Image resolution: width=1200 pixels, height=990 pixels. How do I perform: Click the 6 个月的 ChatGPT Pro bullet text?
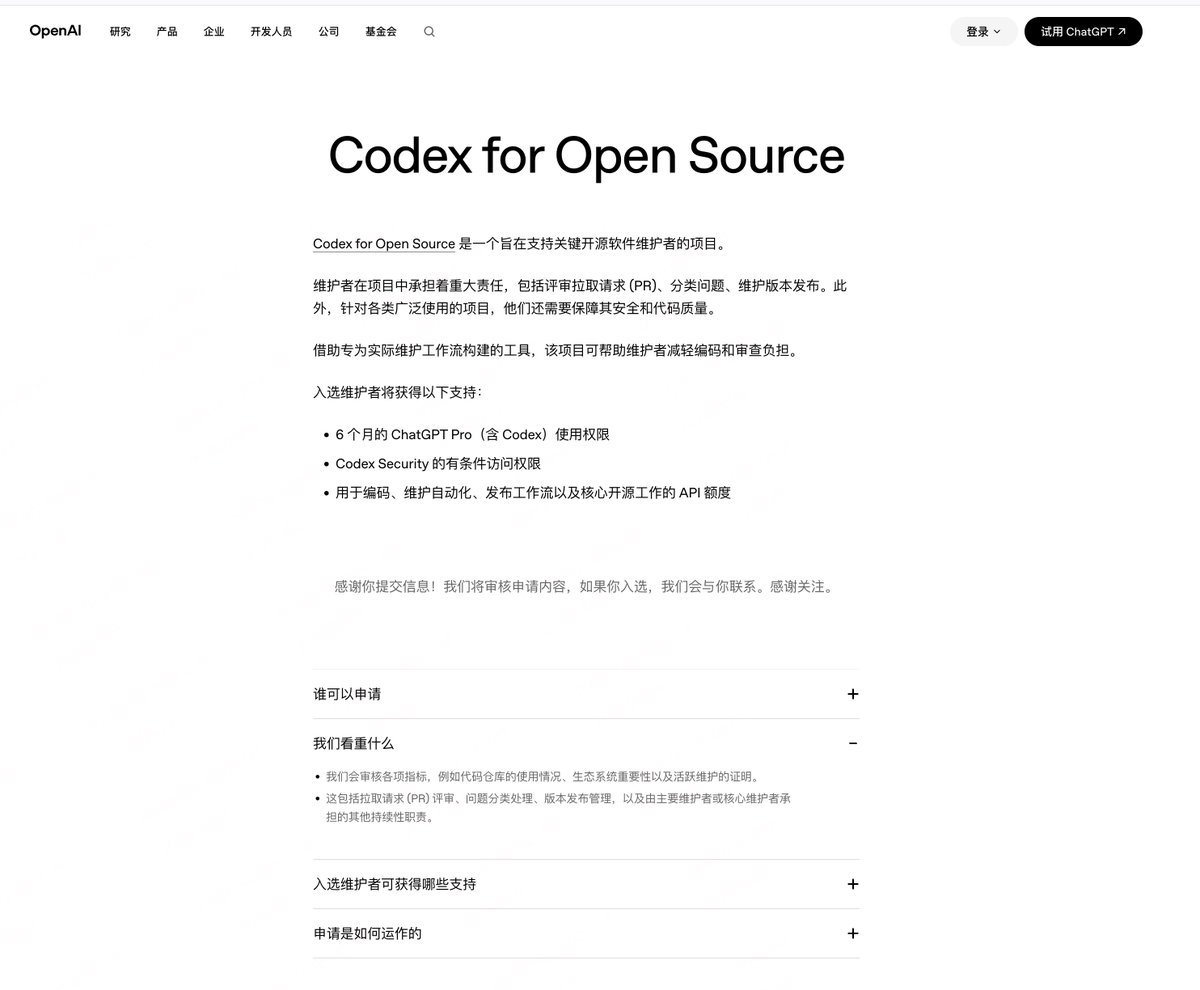click(472, 435)
